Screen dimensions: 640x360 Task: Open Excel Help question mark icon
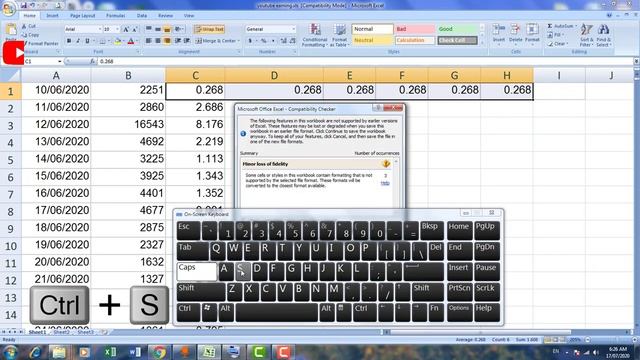pyautogui.click(x=609, y=16)
